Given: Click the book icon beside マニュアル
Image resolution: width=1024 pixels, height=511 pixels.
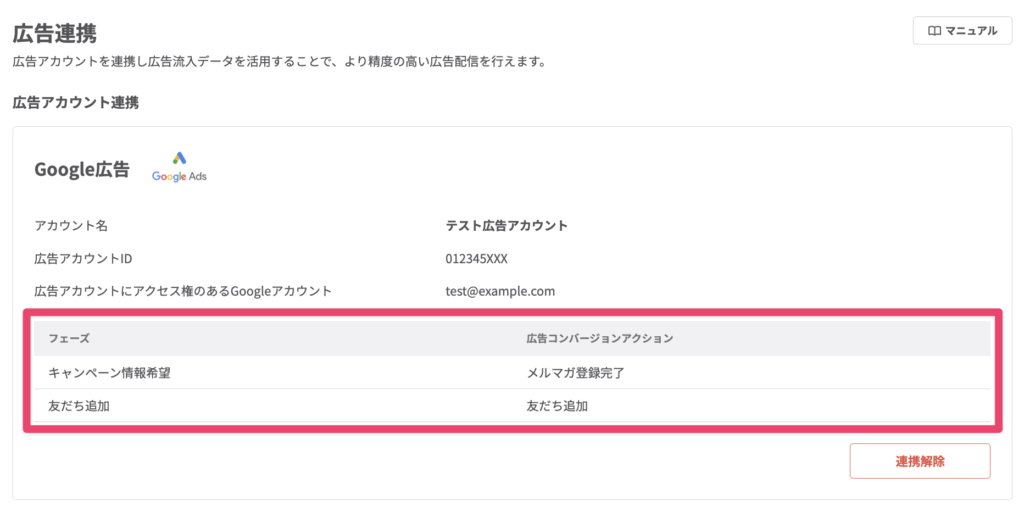Looking at the screenshot, I should click(x=934, y=31).
